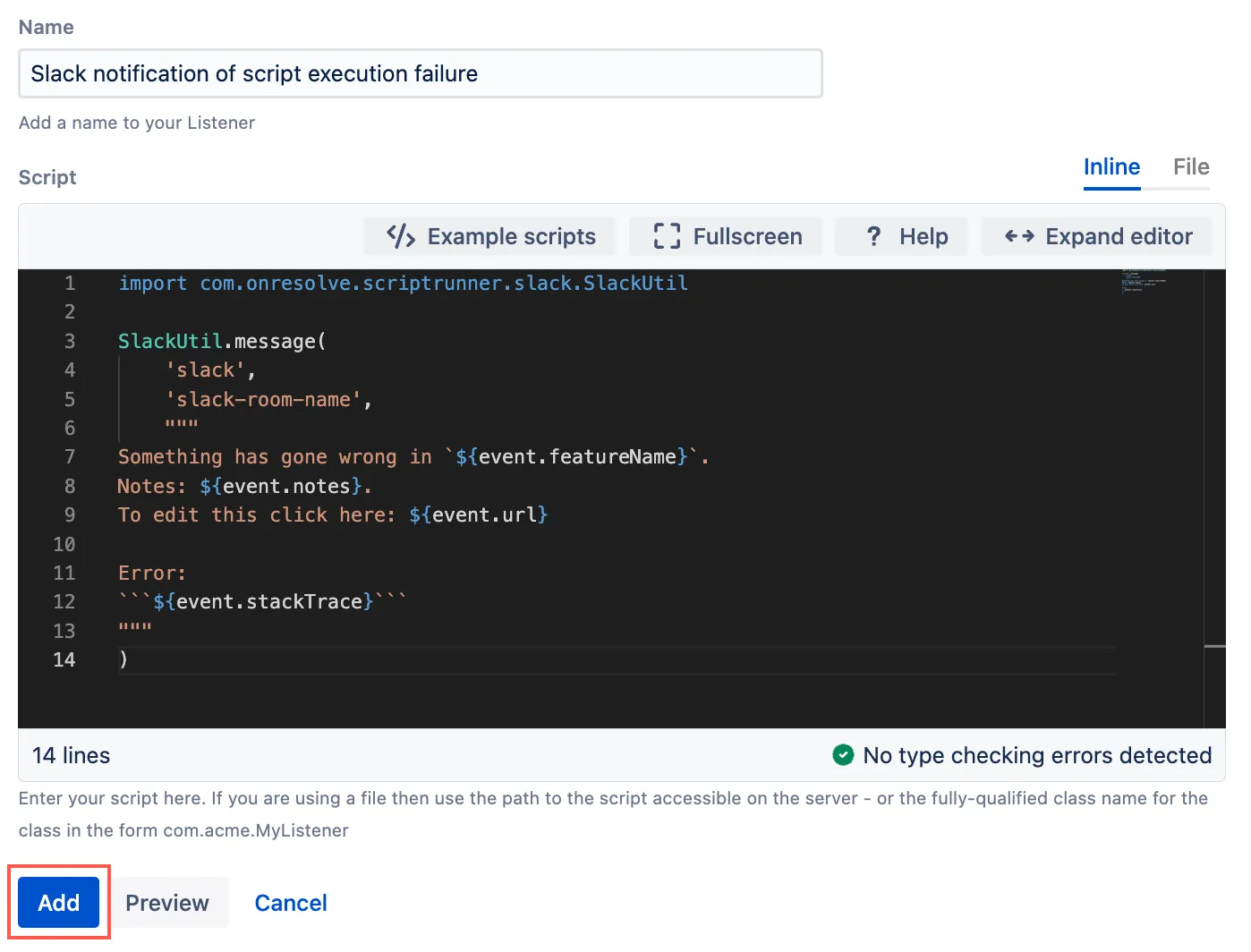Image resolution: width=1251 pixels, height=952 pixels.
Task: Click the closing parenthesis on line 14
Action: (123, 660)
